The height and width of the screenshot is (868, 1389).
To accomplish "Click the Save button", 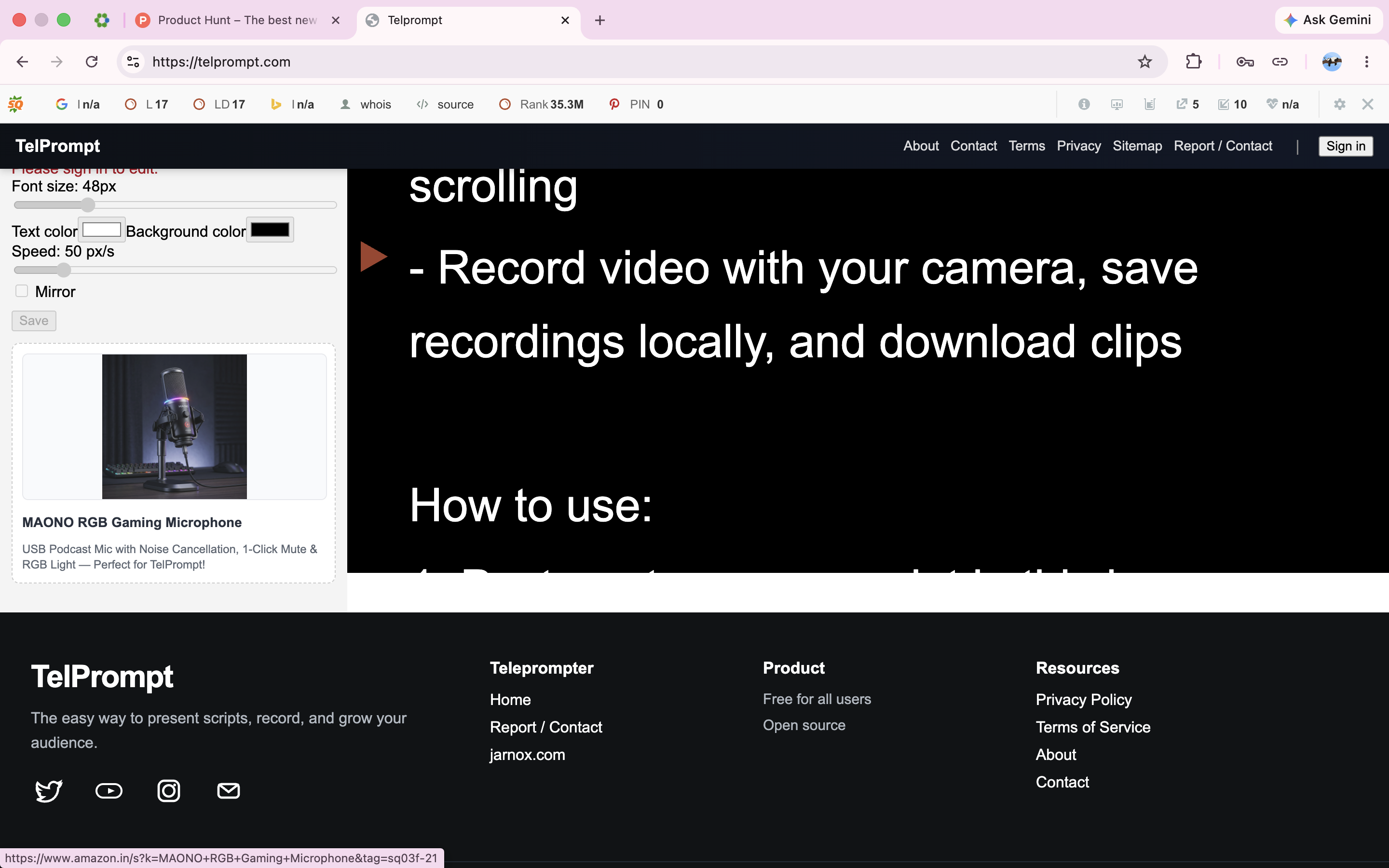I will pyautogui.click(x=34, y=320).
